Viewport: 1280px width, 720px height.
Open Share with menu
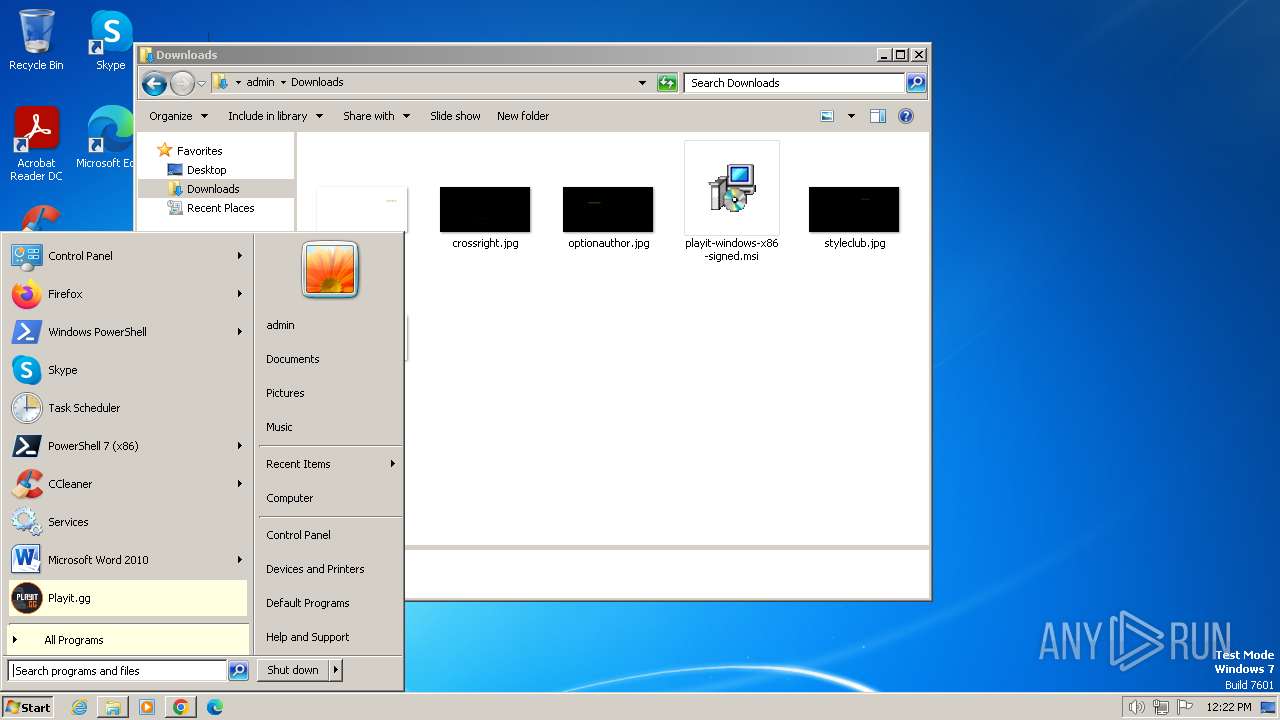point(376,116)
